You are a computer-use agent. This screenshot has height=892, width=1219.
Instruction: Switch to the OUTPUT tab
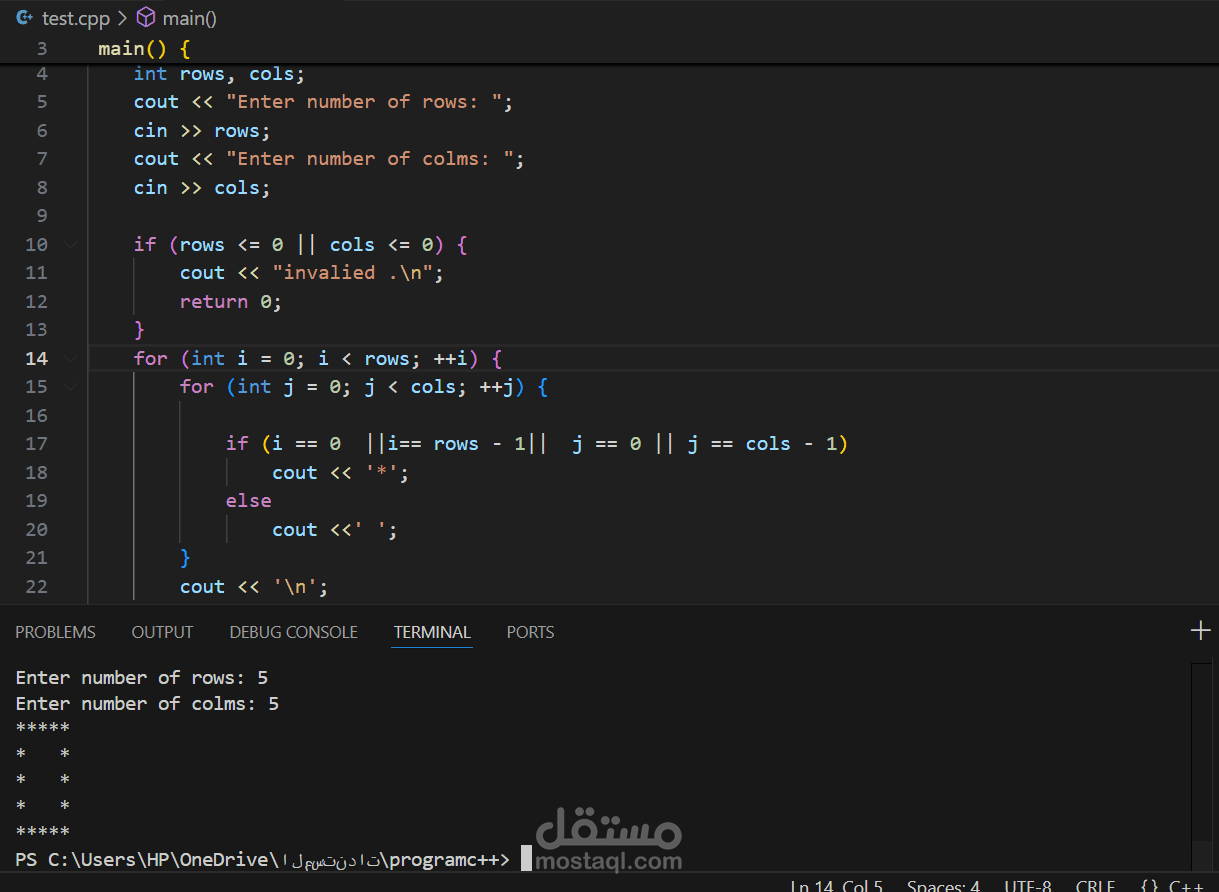[162, 632]
